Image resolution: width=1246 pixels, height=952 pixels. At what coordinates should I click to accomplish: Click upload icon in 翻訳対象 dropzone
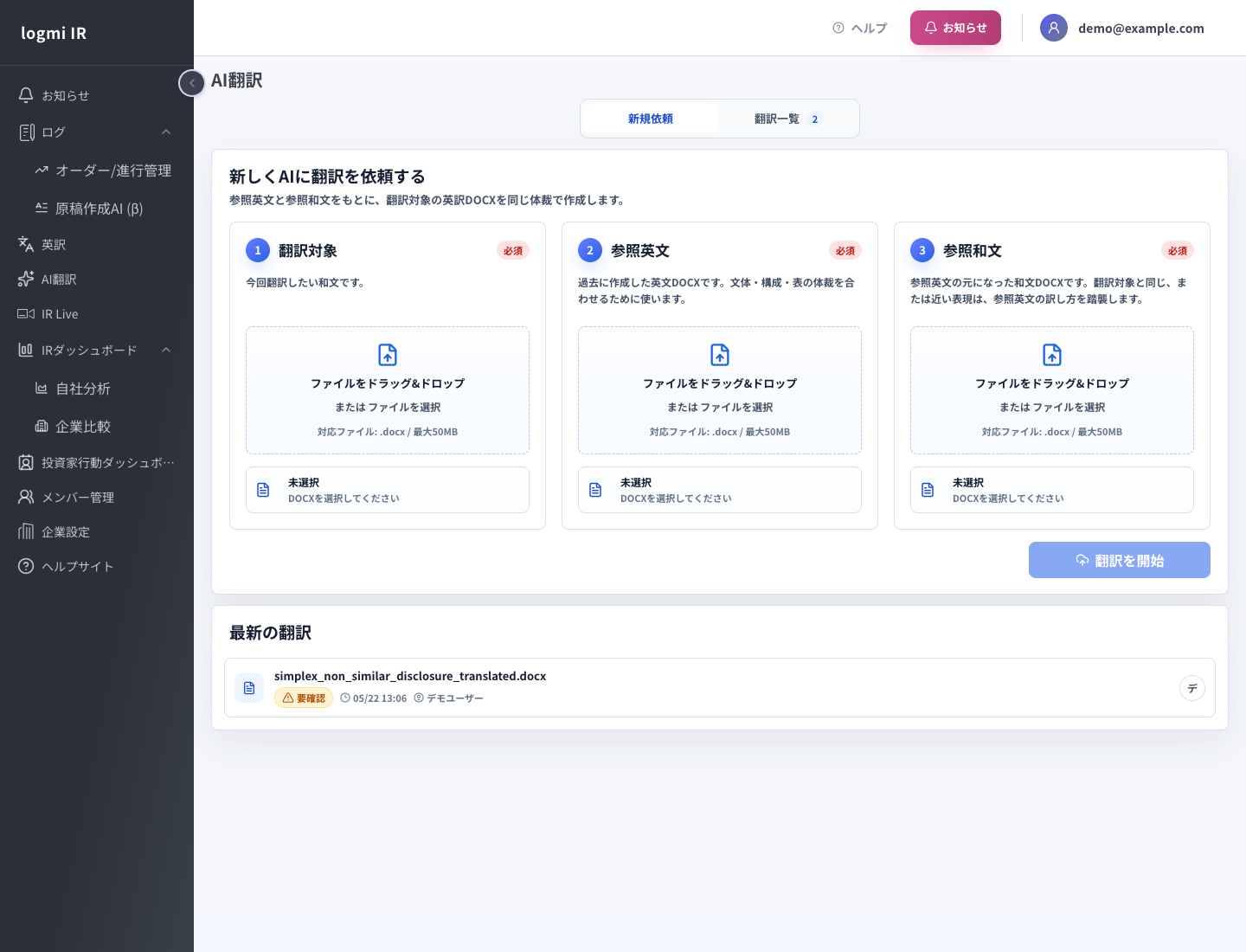[388, 355]
